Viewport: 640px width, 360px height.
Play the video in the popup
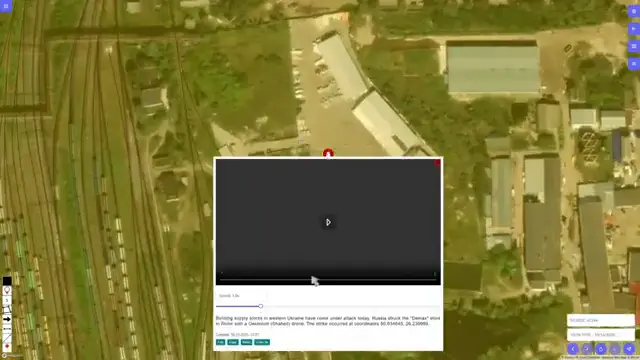pos(328,222)
